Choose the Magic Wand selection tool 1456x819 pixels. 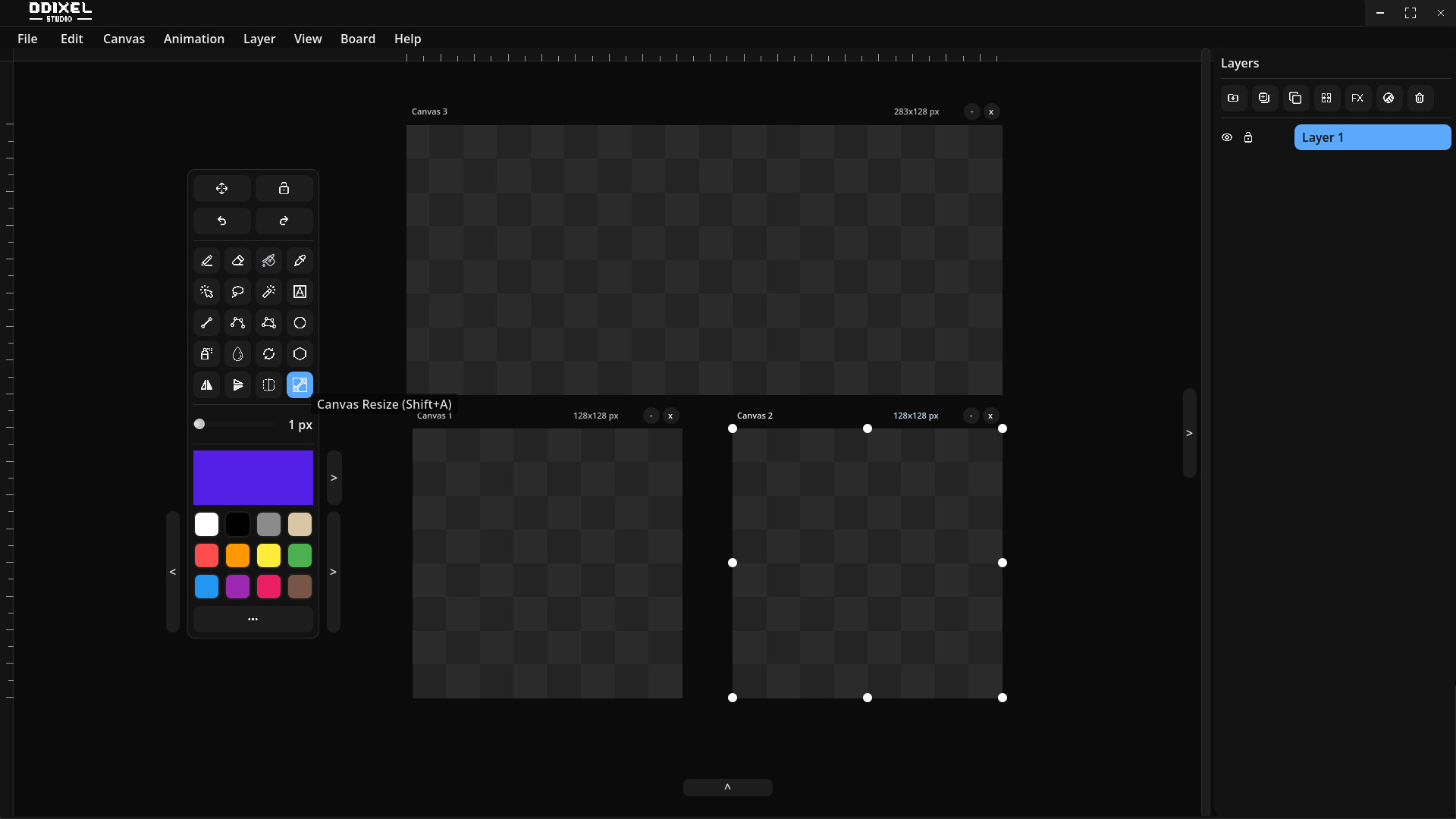[x=268, y=292]
